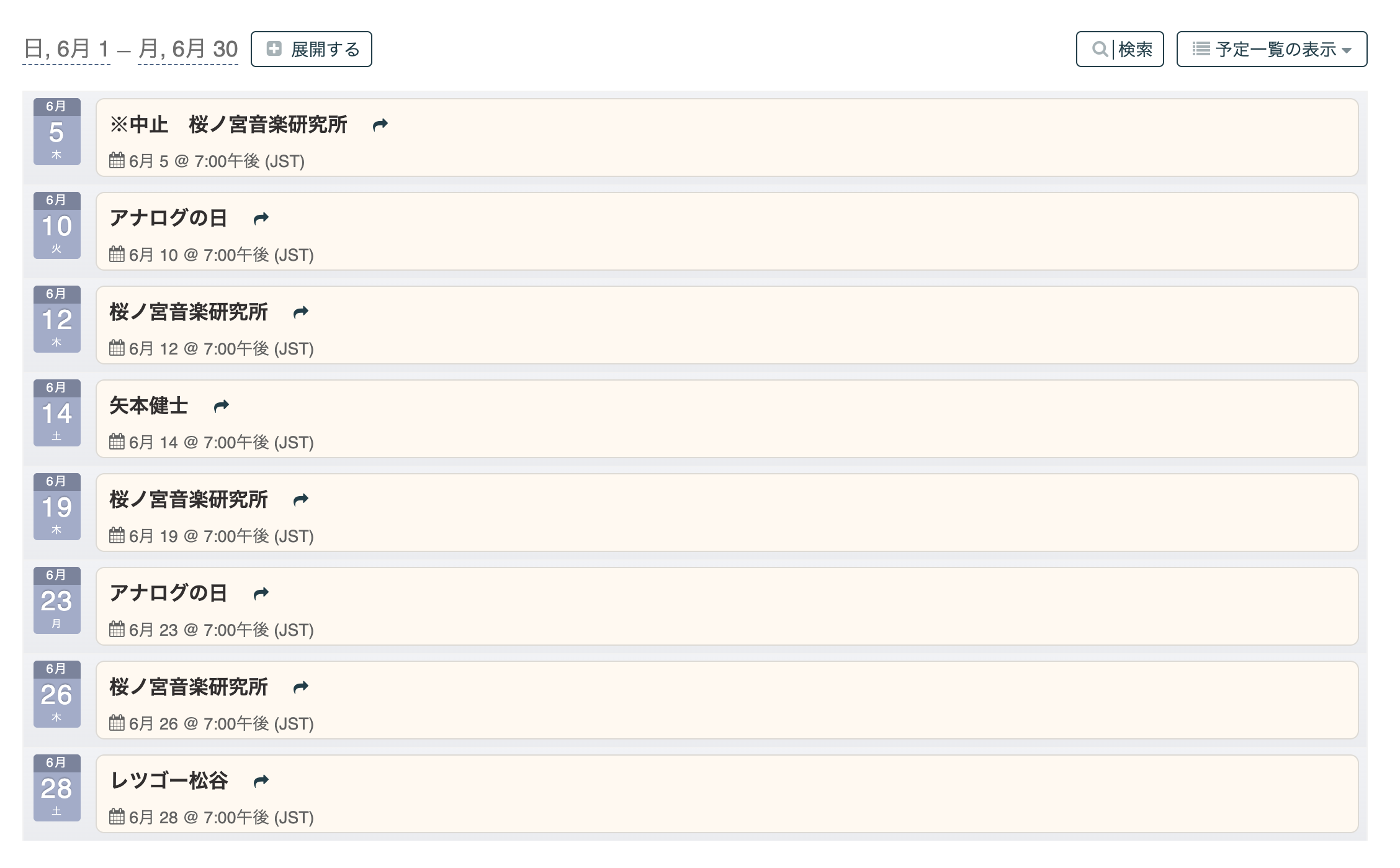
Task: Open the 予定一覧の表示 view dropdown
Action: (1272, 49)
